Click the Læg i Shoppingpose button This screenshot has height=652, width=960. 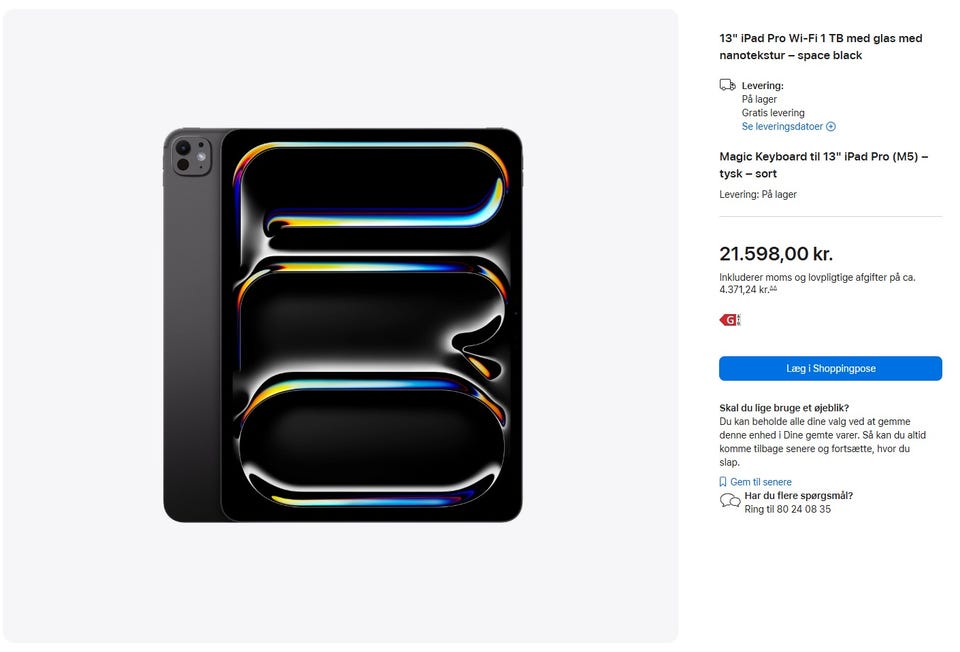pos(830,369)
